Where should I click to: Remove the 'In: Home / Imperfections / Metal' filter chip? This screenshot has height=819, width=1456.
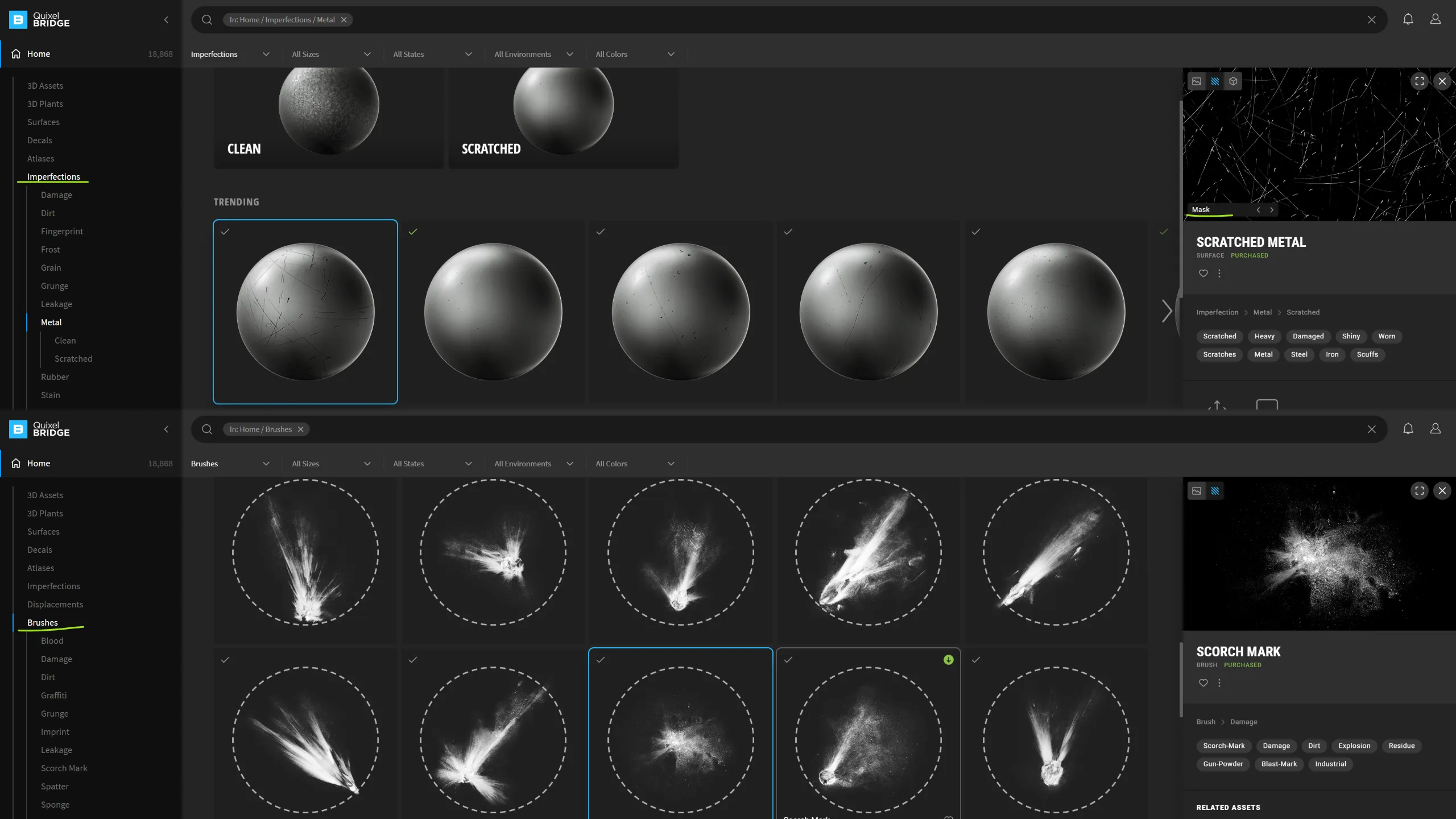[344, 20]
